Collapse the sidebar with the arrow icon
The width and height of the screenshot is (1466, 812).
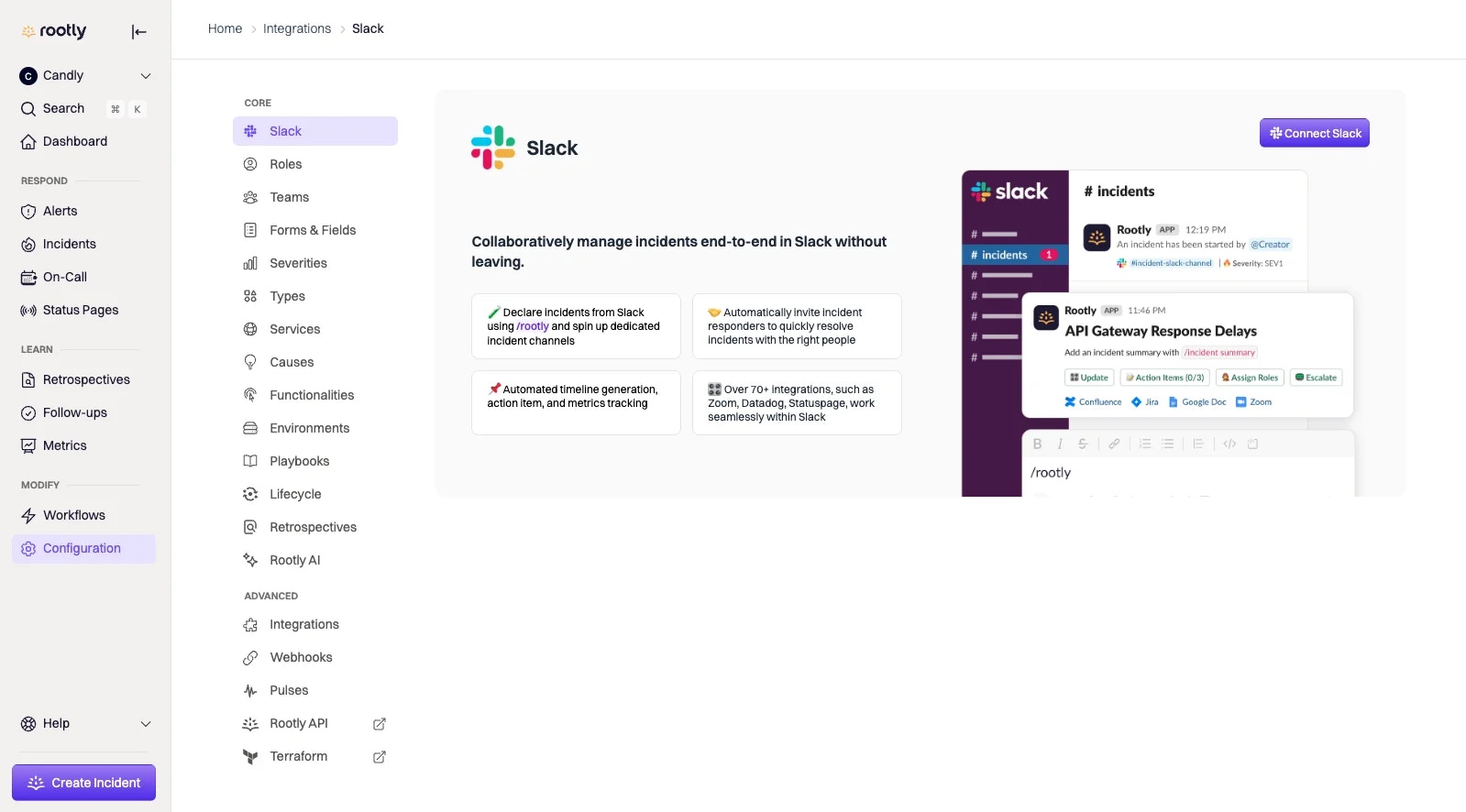coord(139,32)
